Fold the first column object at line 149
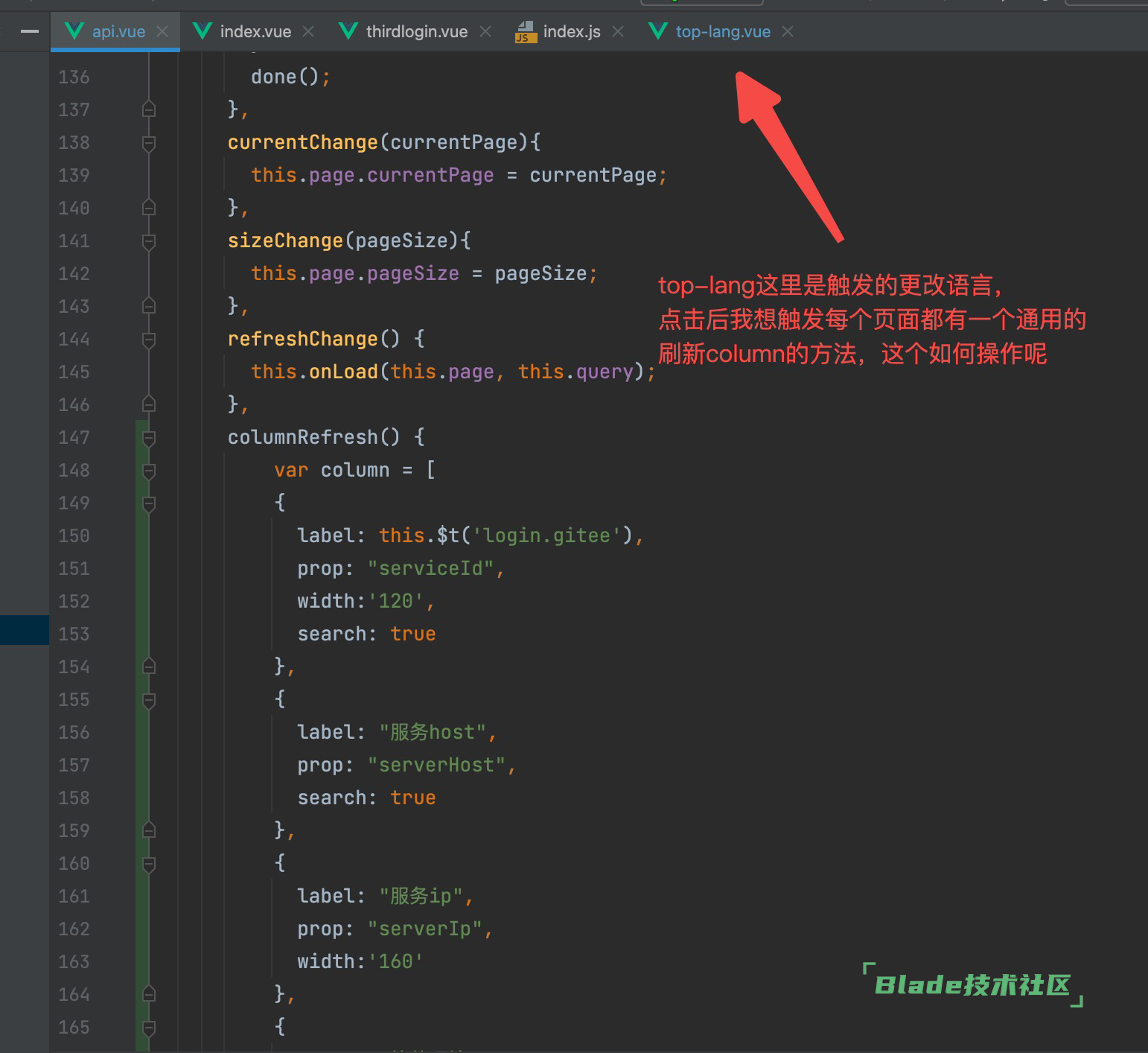Image resolution: width=1148 pixels, height=1053 pixels. pyautogui.click(x=149, y=503)
